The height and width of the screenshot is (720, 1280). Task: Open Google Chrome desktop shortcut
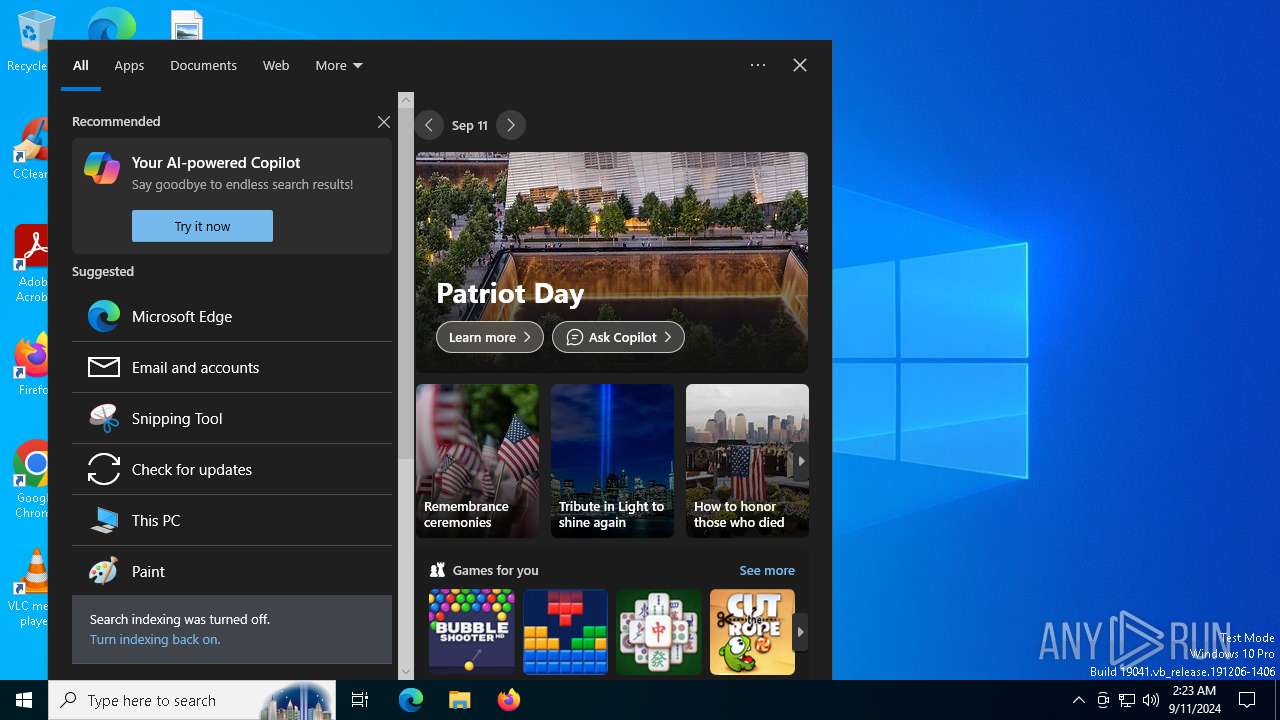click(x=30, y=480)
